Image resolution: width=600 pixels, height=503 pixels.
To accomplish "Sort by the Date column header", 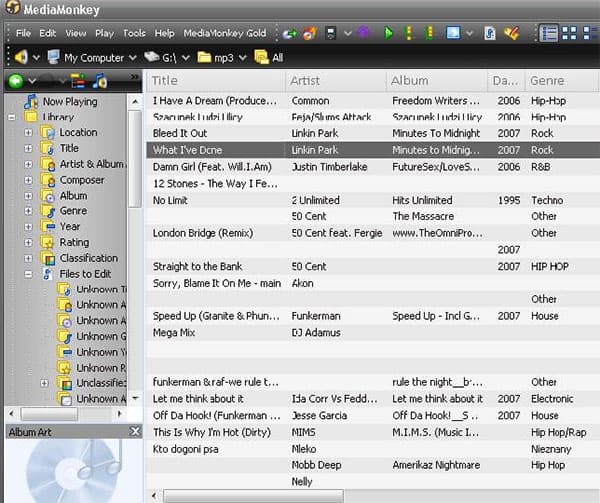I will 506,81.
